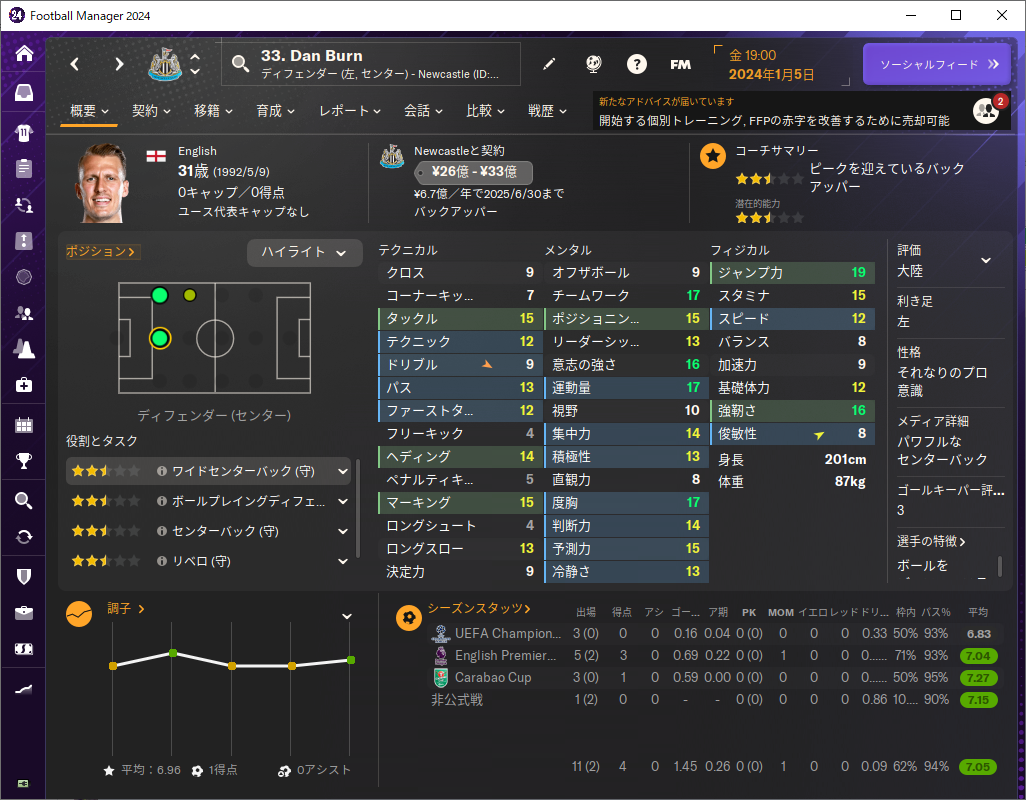The image size is (1026, 800).
Task: Open the form panel dropdown chevron
Action: [x=347, y=616]
